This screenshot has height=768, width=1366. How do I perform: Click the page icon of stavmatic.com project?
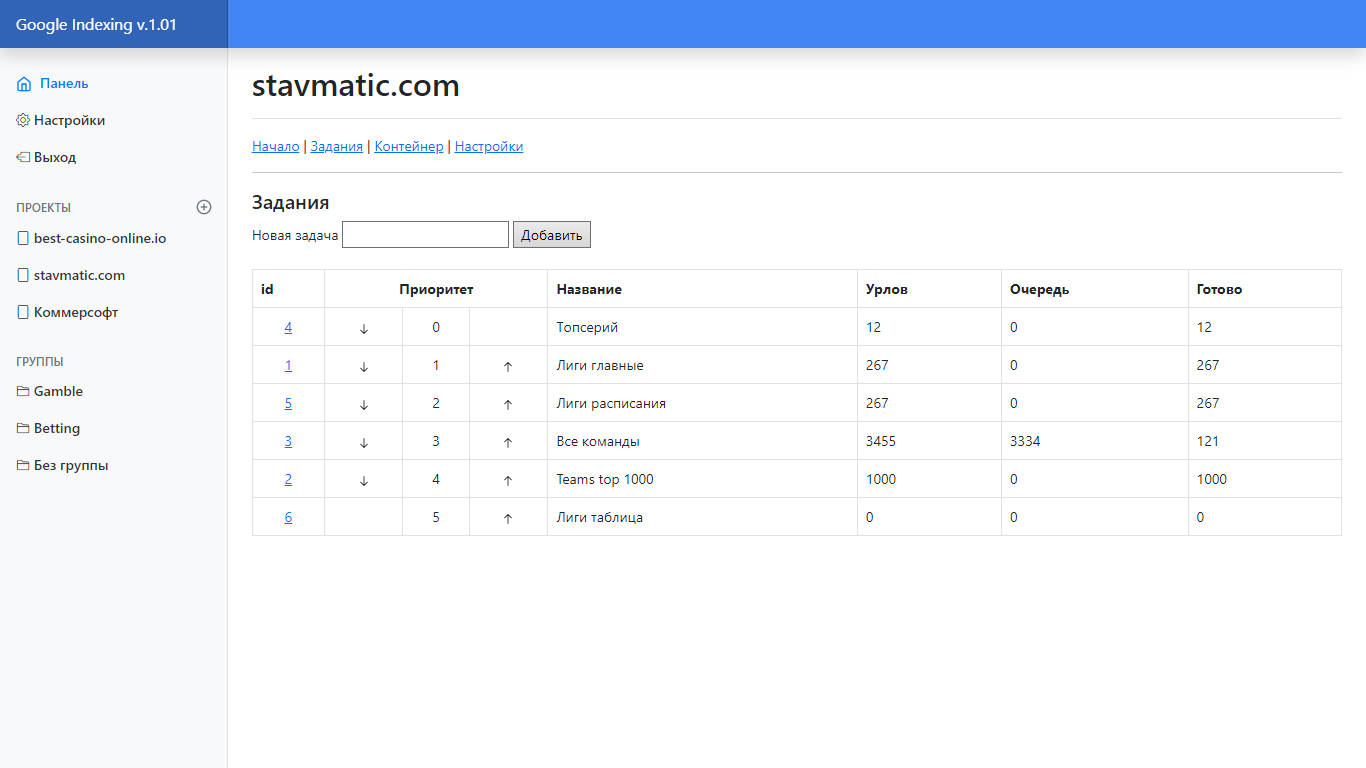pos(23,275)
